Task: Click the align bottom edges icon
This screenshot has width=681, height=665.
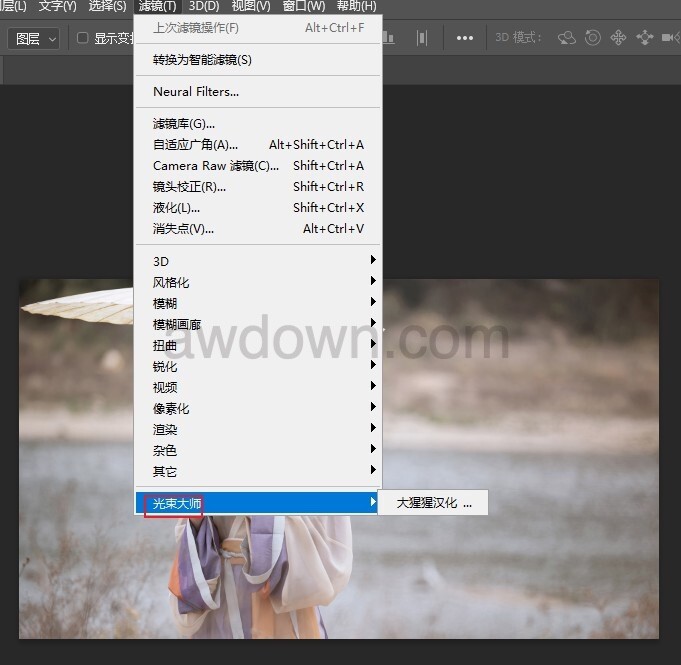Action: click(388, 38)
